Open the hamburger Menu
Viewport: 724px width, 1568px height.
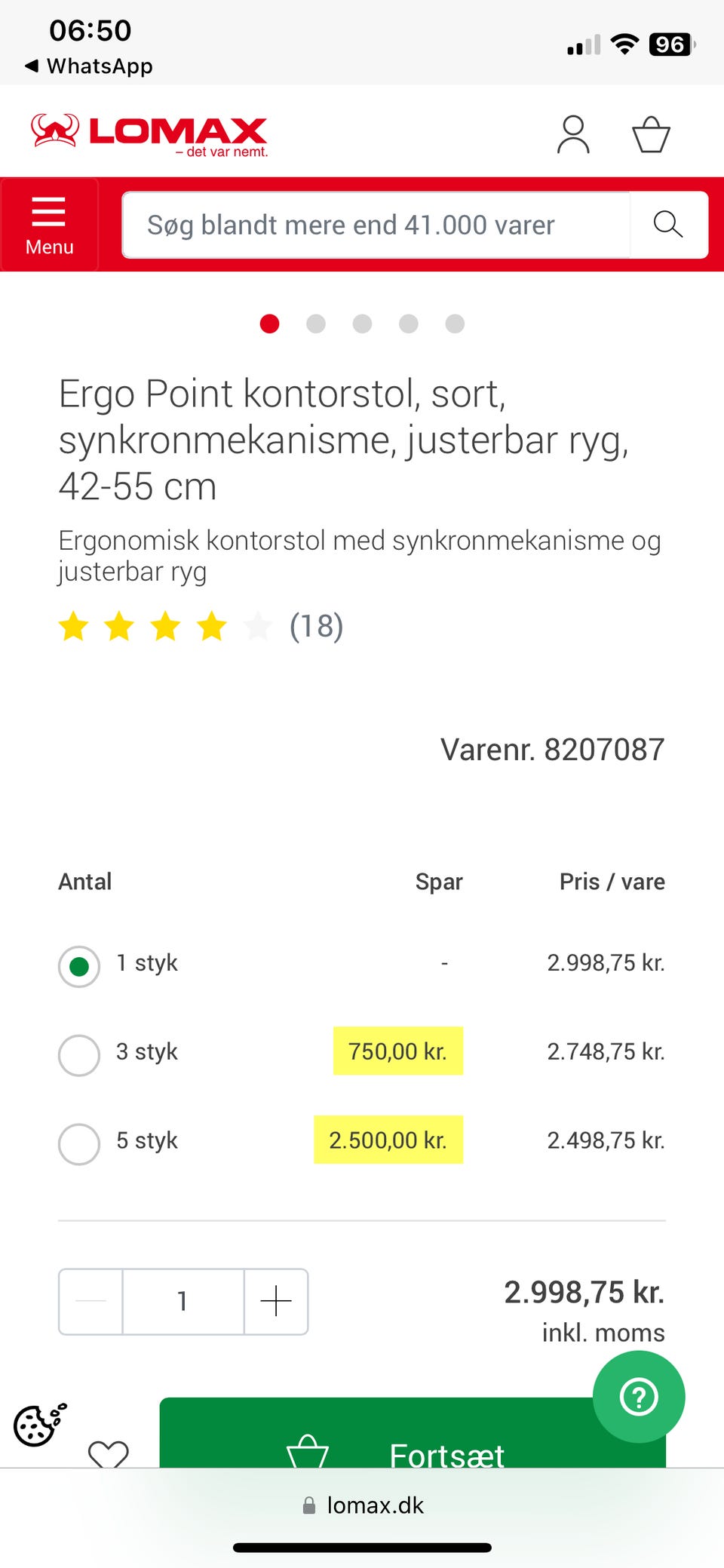click(x=49, y=225)
